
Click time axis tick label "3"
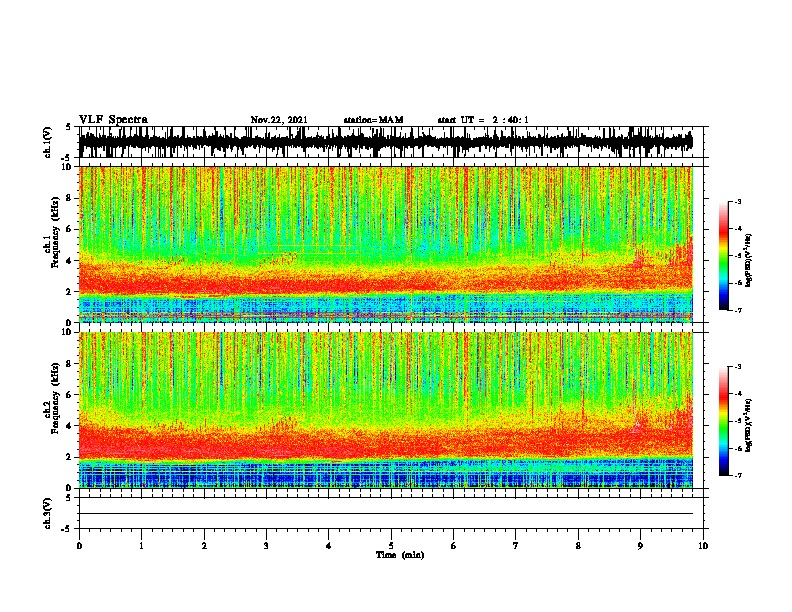(266, 545)
